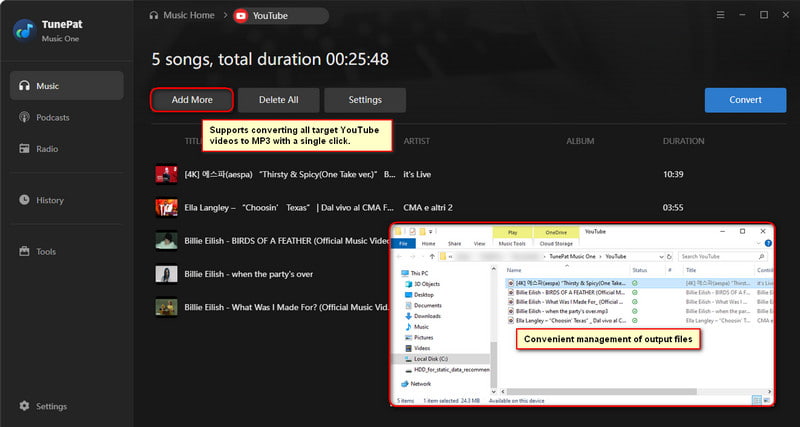Open the File tab in Explorer
Viewport: 800px width, 427px height.
[x=403, y=244]
